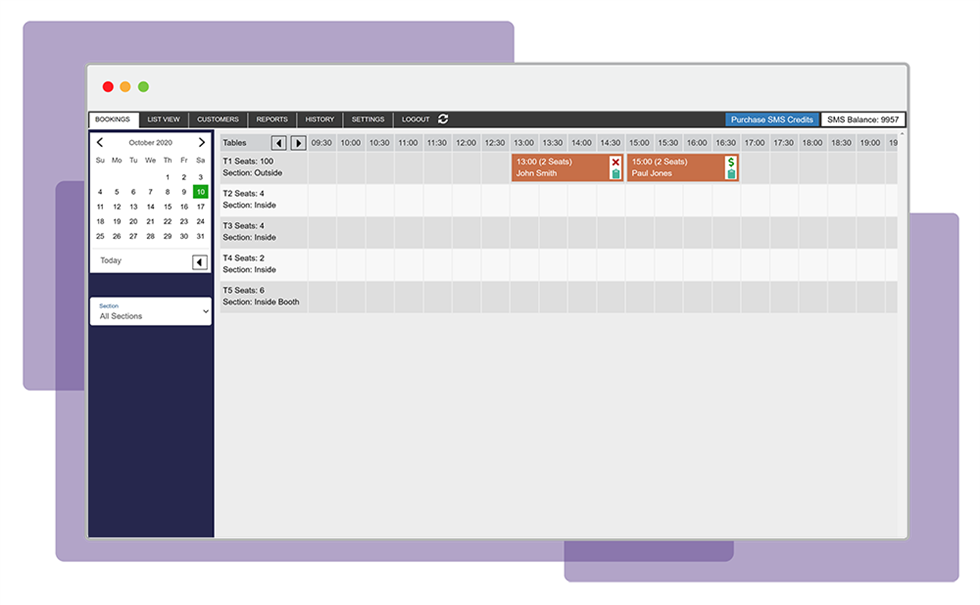Click the 12:00 time column header

pos(466,143)
